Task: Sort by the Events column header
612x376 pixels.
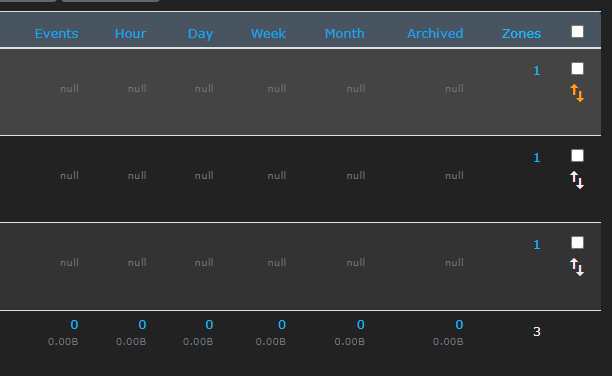Action: (57, 34)
